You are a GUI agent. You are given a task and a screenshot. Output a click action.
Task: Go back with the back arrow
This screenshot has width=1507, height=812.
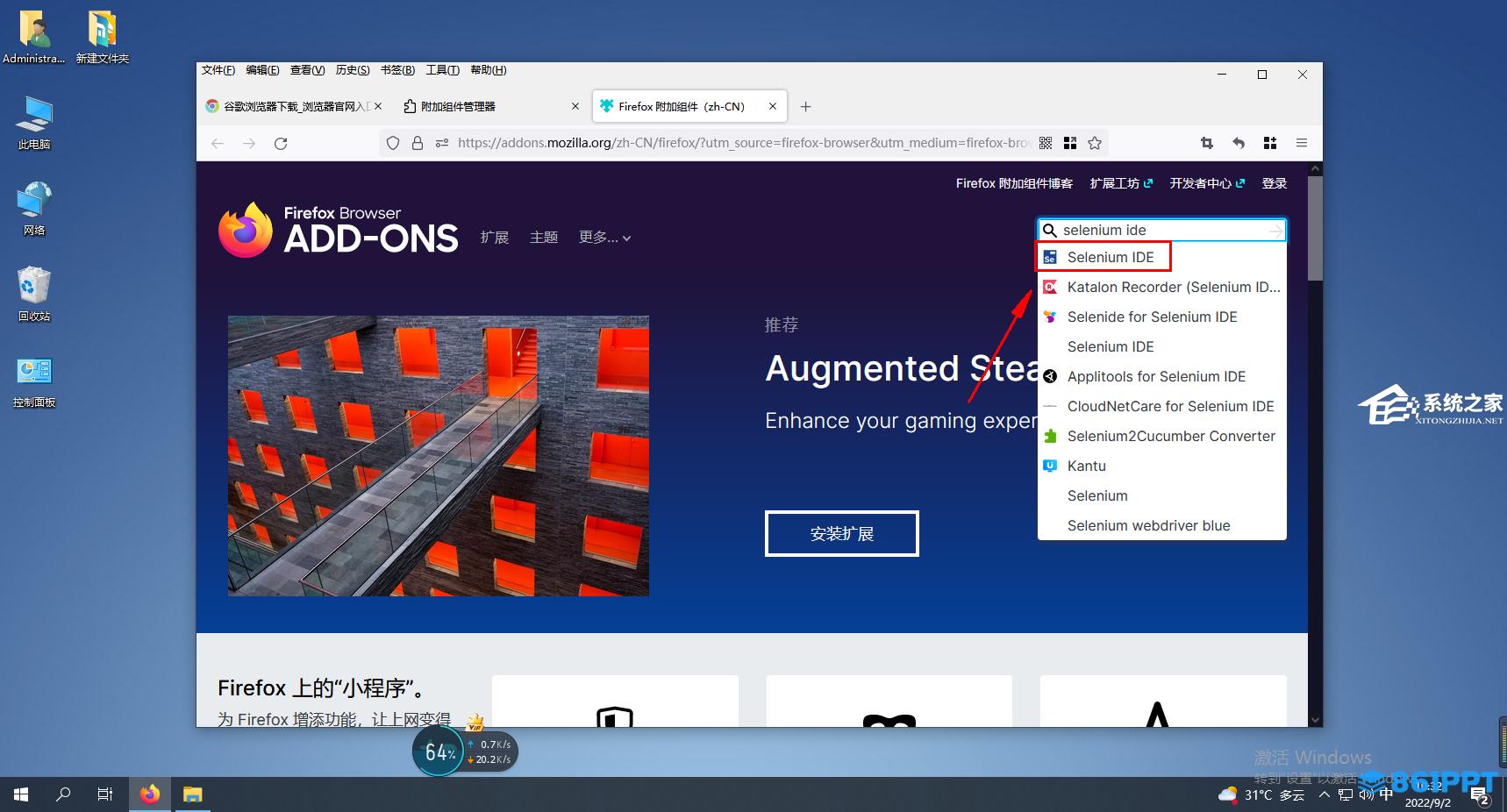click(218, 143)
